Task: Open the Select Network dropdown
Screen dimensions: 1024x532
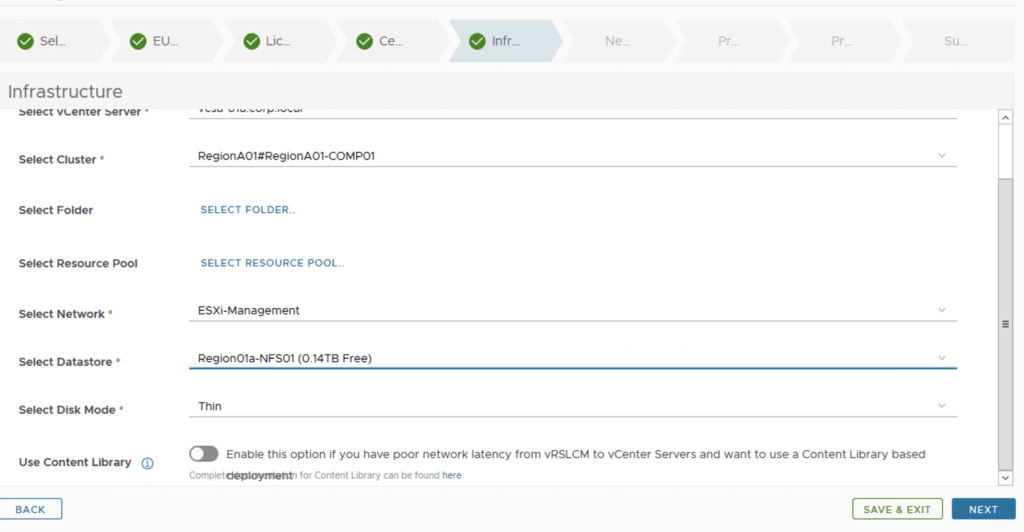Action: [941, 310]
